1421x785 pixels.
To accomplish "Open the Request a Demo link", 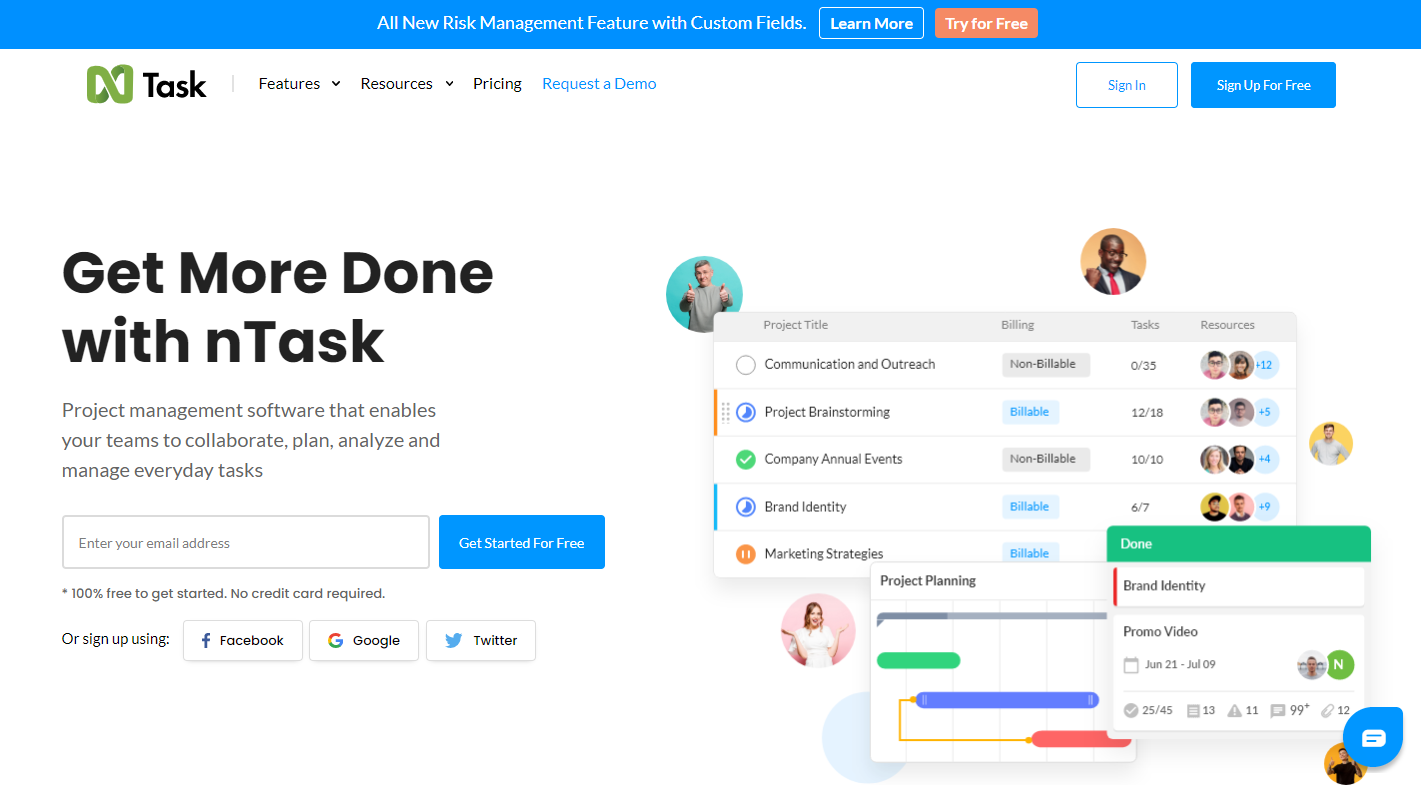I will tap(599, 84).
